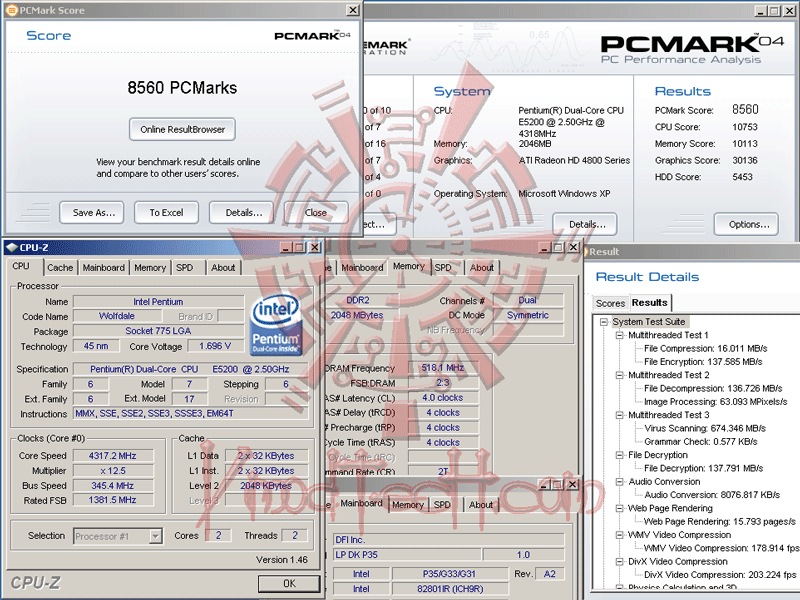Close the main PCMark04 window

790,10
